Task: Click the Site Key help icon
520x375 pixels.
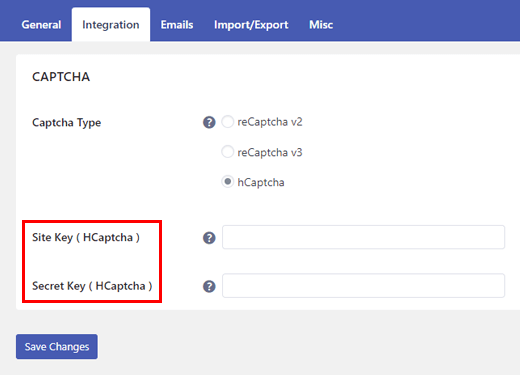Action: [209, 238]
